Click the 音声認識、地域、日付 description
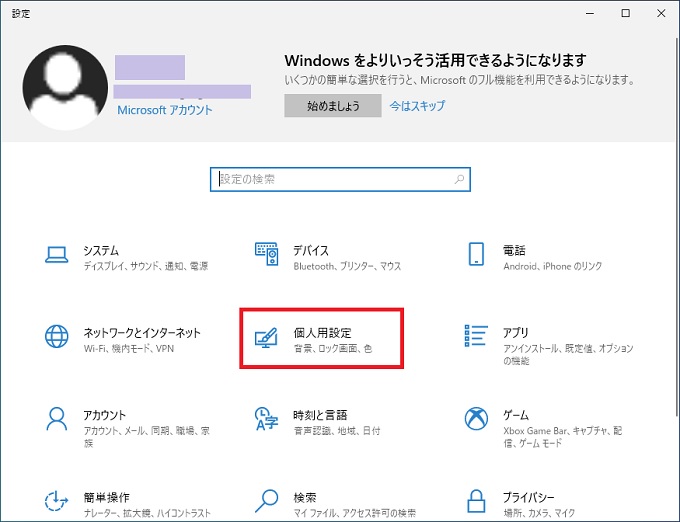This screenshot has width=680, height=522. coord(337,431)
